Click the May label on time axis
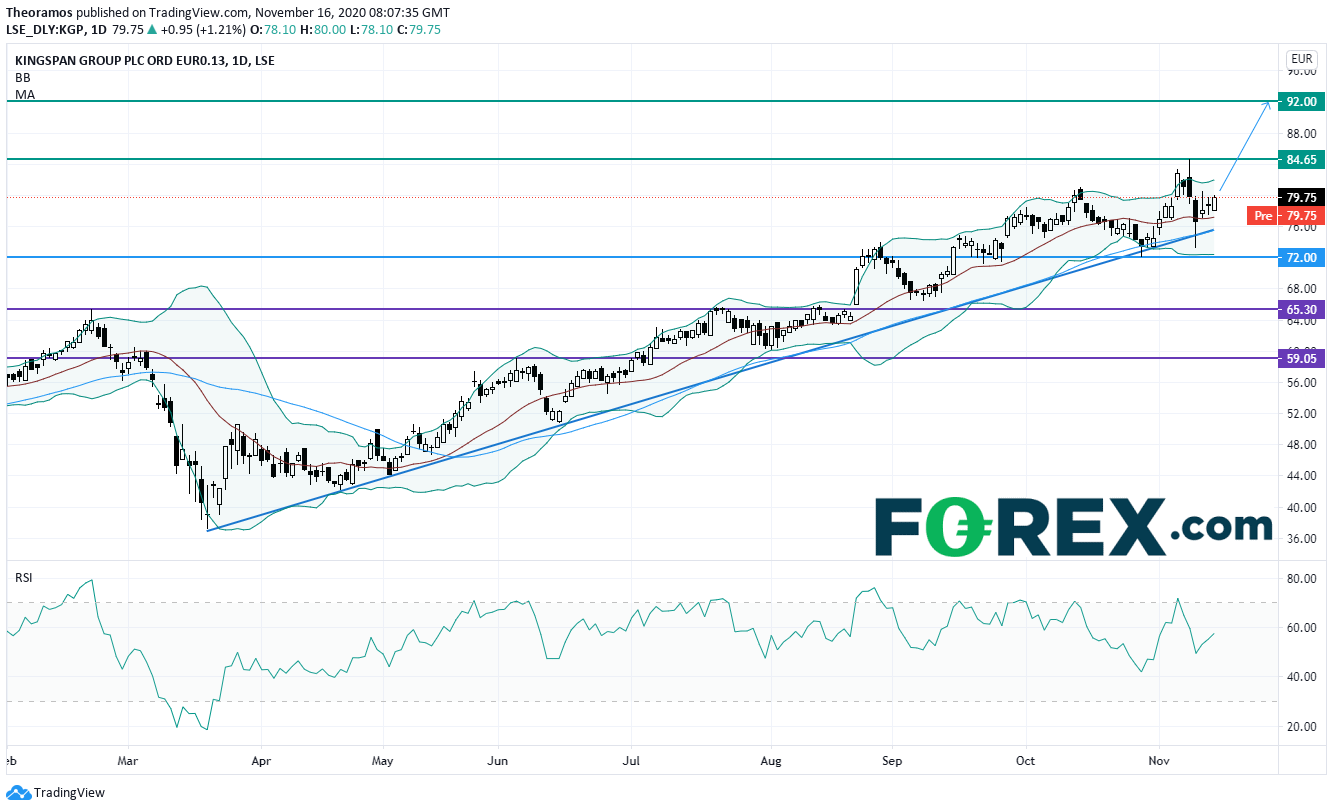Screen dimensions: 1333x811 [x=383, y=760]
